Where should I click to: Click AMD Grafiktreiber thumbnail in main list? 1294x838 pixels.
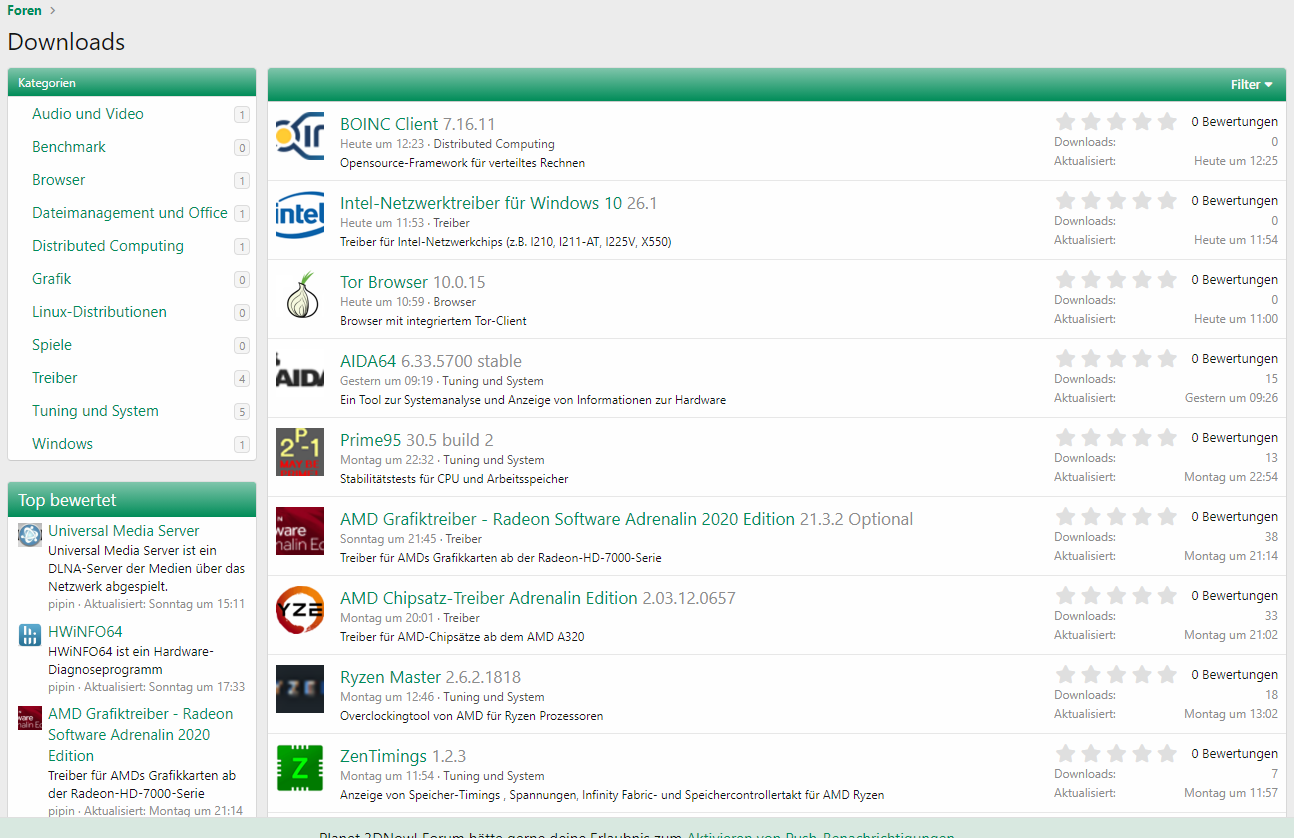(300, 531)
